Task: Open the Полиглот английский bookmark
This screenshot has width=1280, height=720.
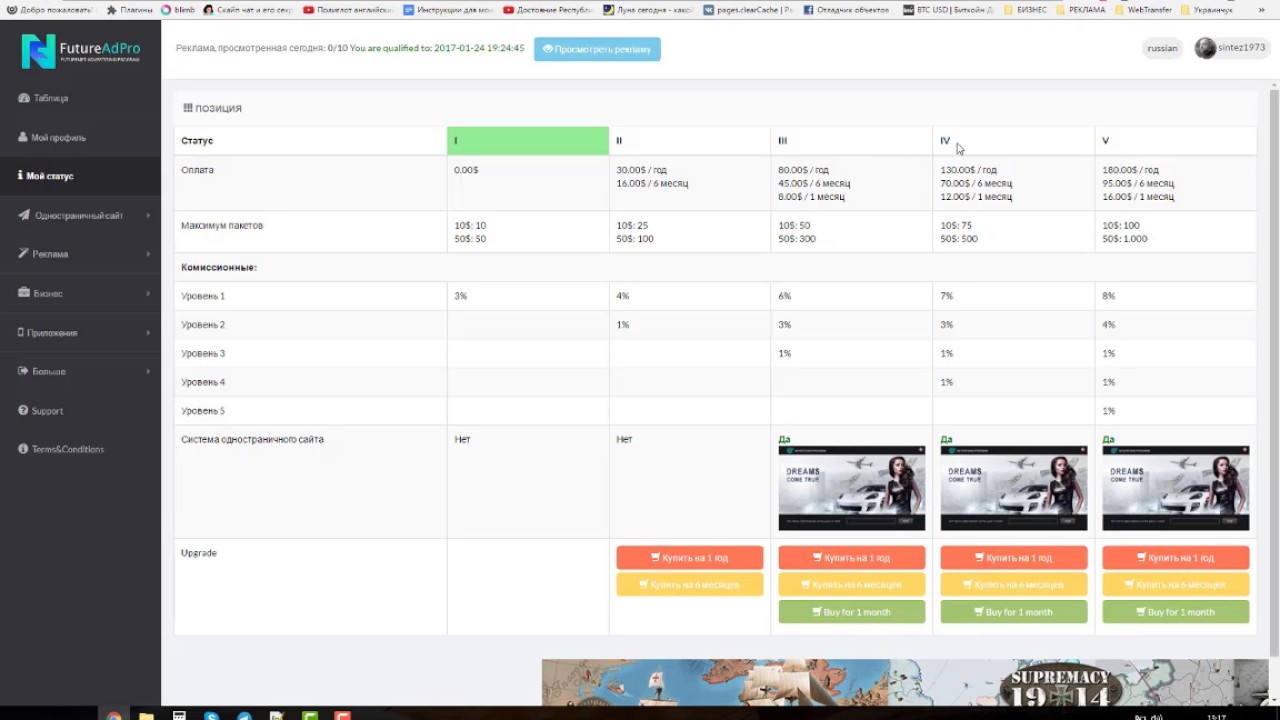Action: coord(348,10)
